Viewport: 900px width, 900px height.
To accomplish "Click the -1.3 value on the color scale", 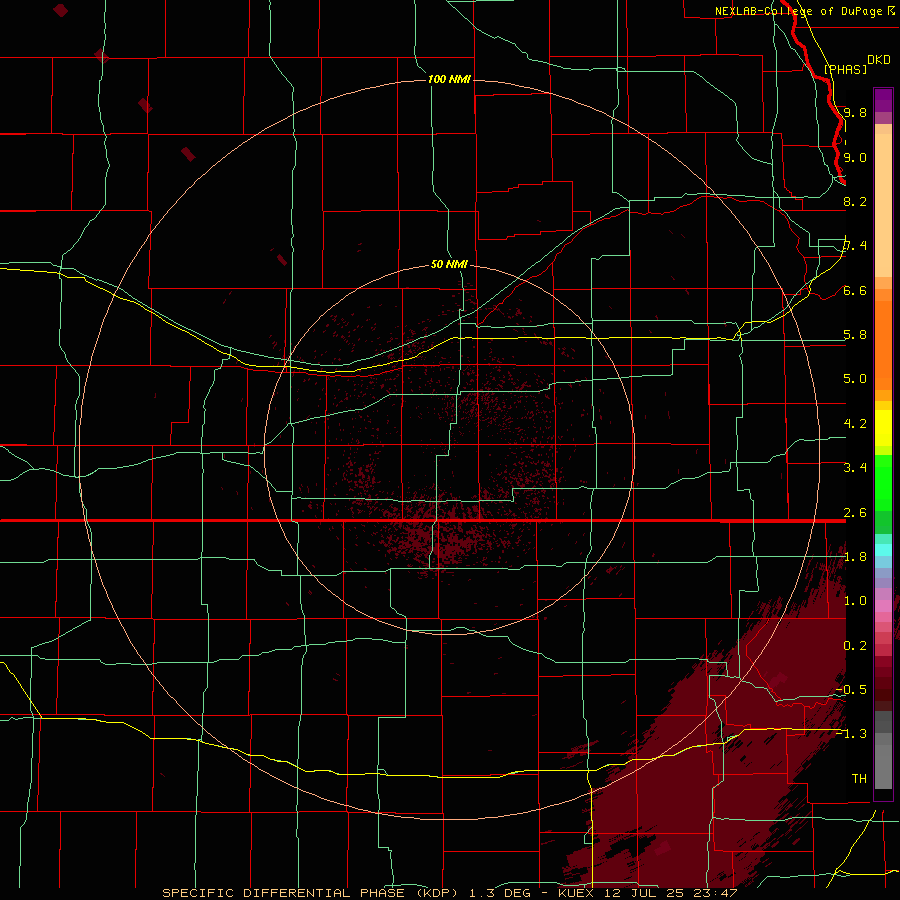I will tap(851, 734).
